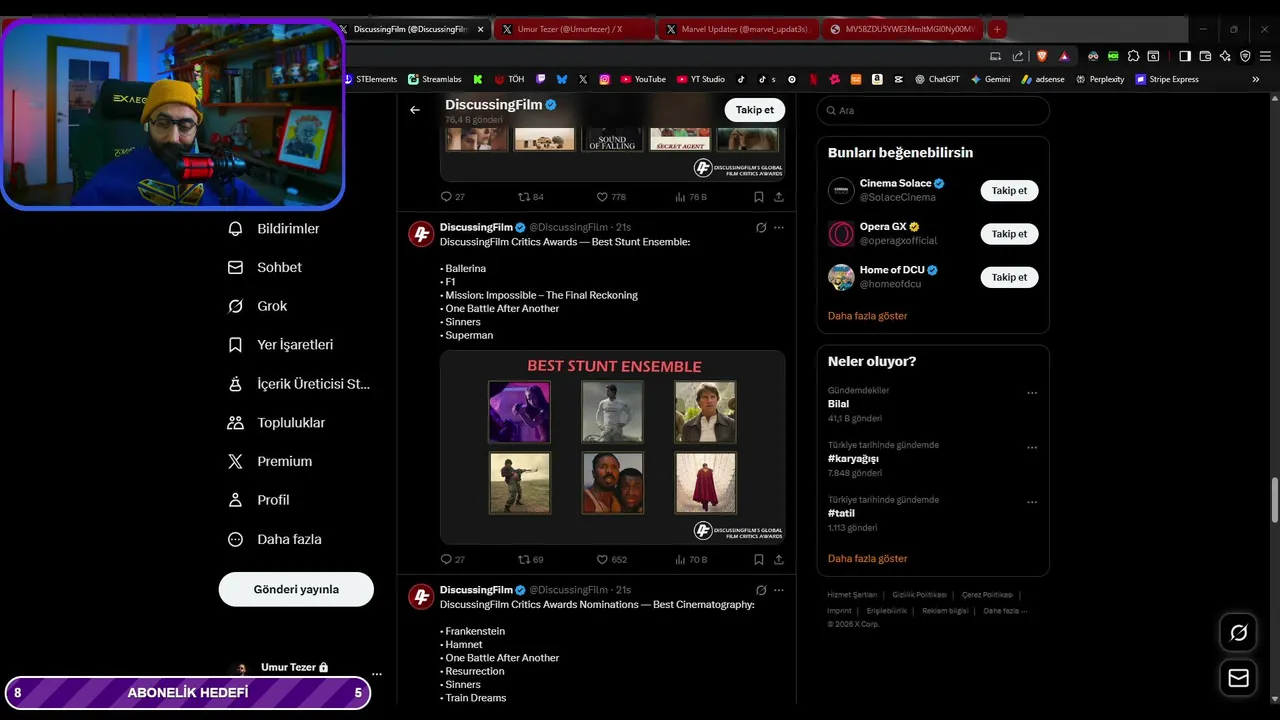Close the DiscussingFilm browser tab
Image resolution: width=1280 pixels, height=720 pixels.
(480, 30)
